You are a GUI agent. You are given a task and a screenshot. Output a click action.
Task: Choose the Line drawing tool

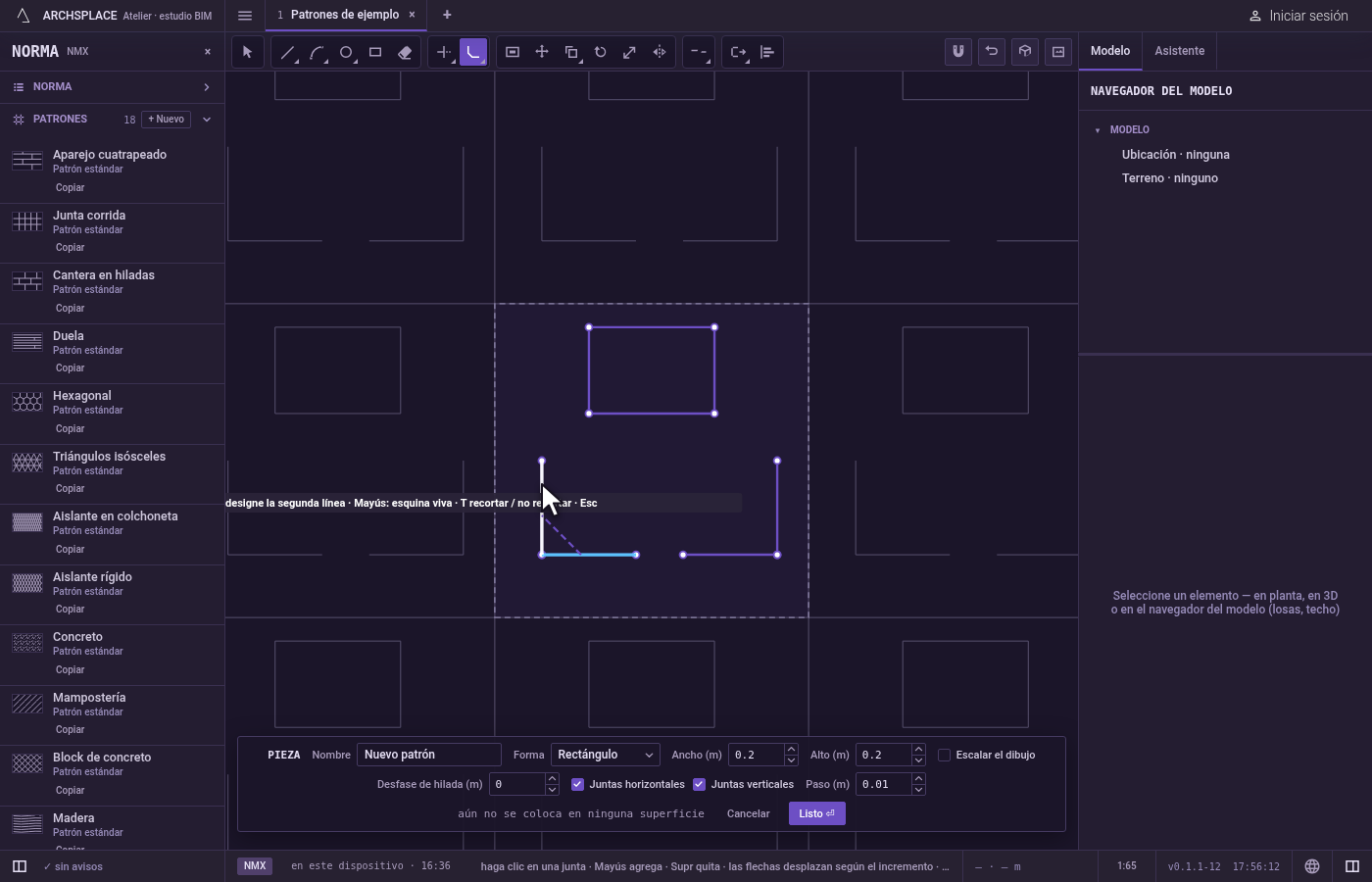coord(287,52)
